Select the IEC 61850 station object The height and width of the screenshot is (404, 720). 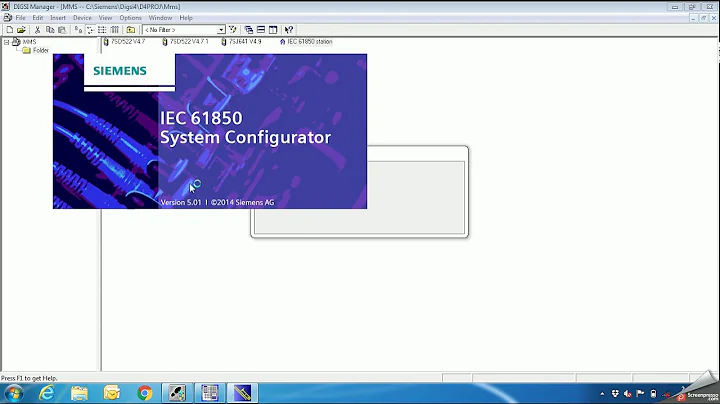(x=306, y=42)
